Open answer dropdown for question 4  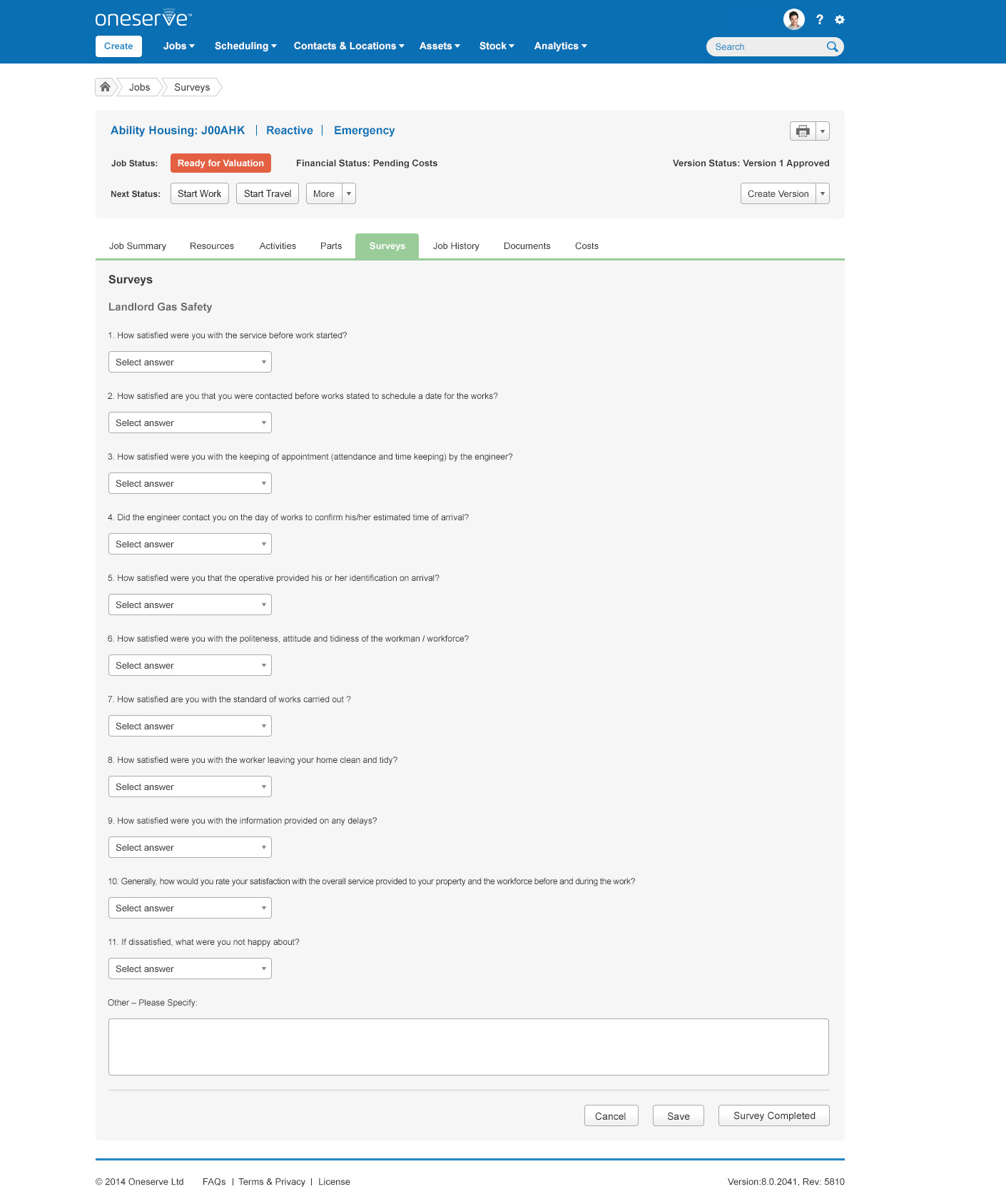(190, 544)
